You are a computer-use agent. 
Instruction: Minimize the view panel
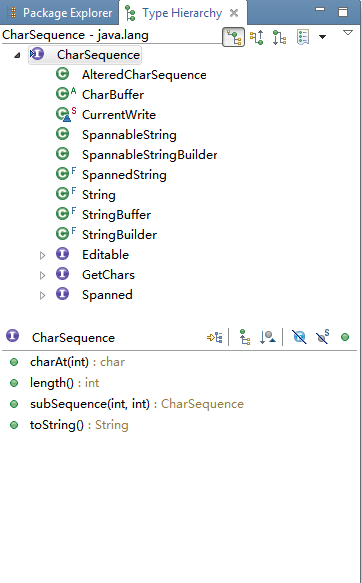(320, 10)
